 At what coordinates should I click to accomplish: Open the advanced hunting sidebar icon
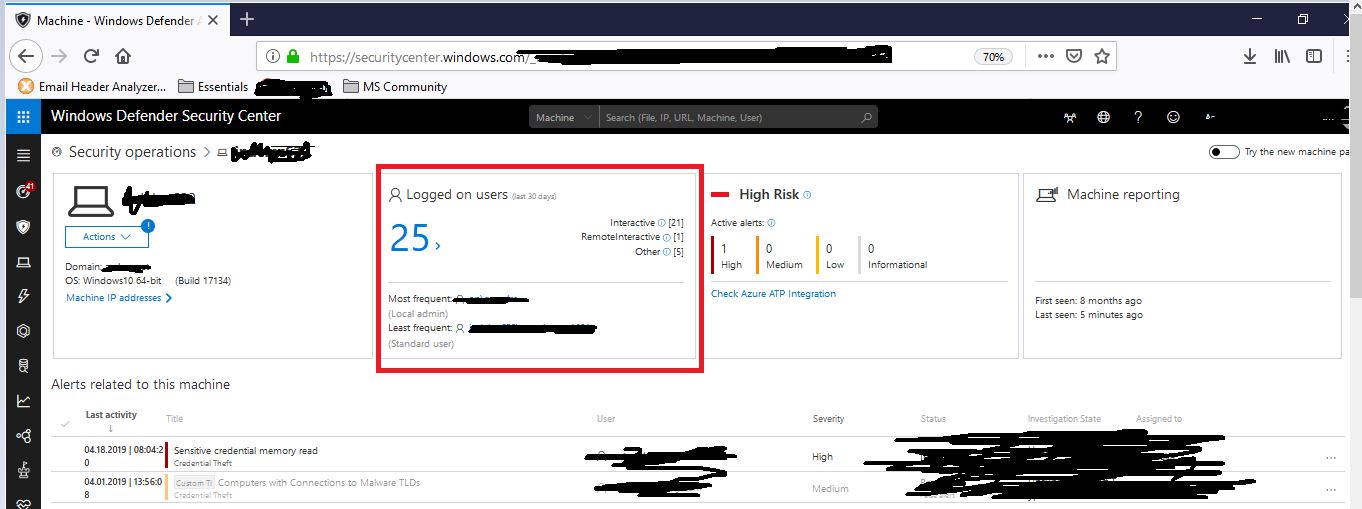tap(24, 366)
